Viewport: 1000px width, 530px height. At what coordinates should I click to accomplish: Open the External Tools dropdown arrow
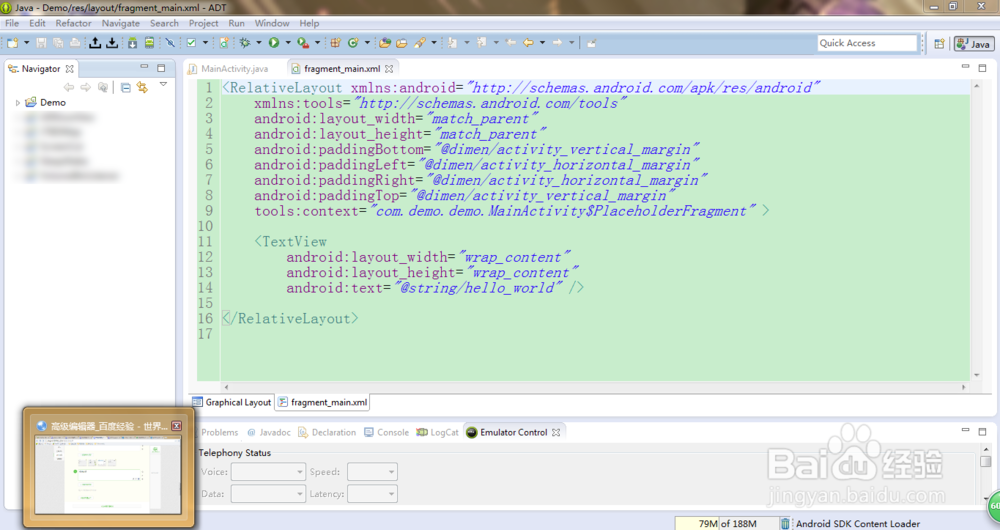(x=318, y=43)
